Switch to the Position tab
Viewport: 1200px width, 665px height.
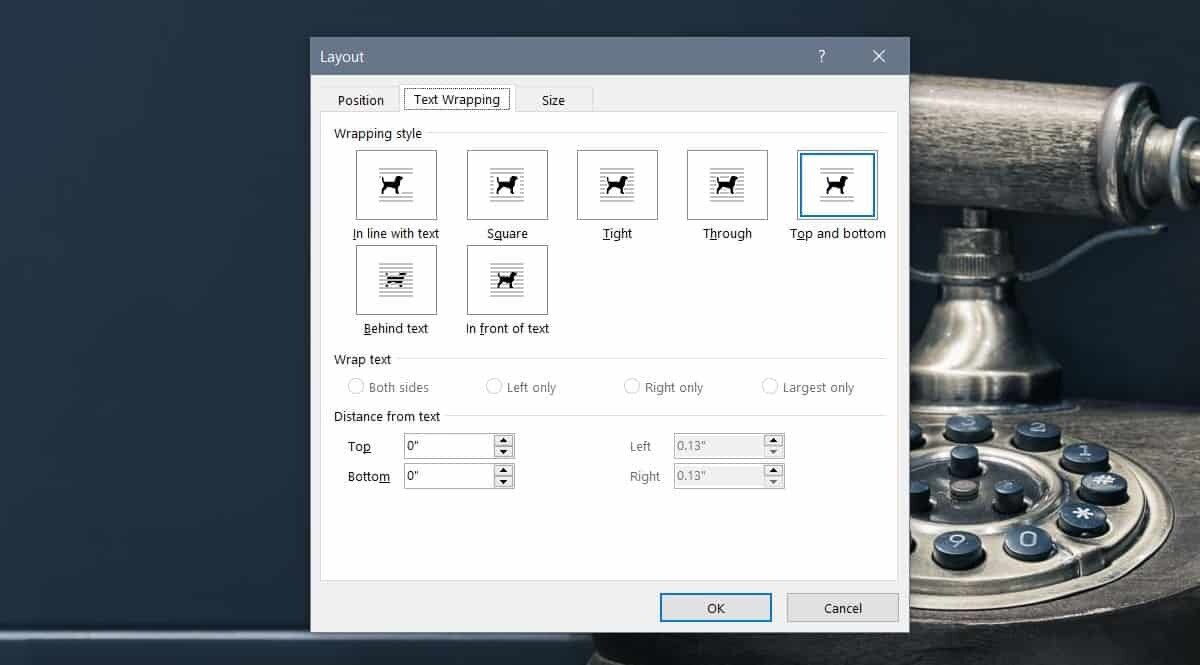pyautogui.click(x=360, y=100)
